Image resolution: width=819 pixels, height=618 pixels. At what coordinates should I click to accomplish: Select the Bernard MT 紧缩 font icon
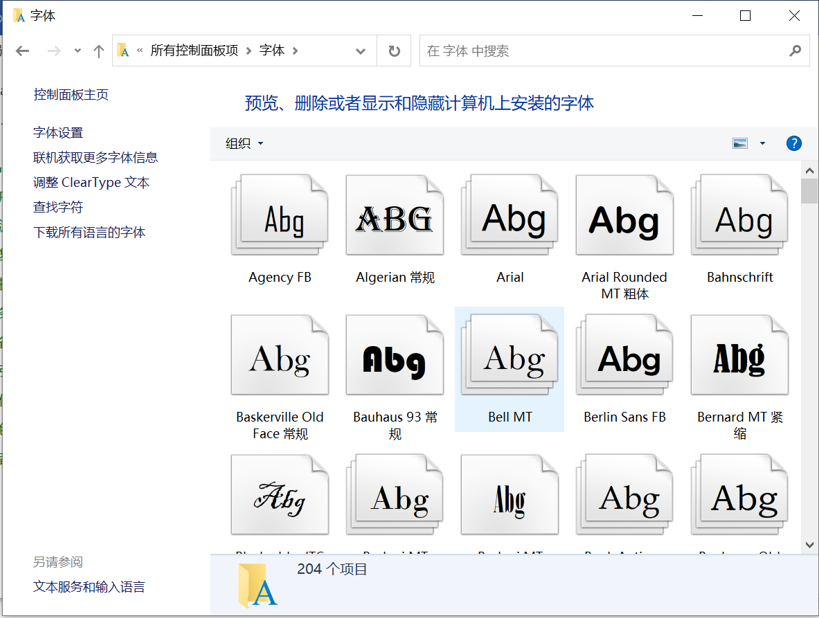(740, 355)
